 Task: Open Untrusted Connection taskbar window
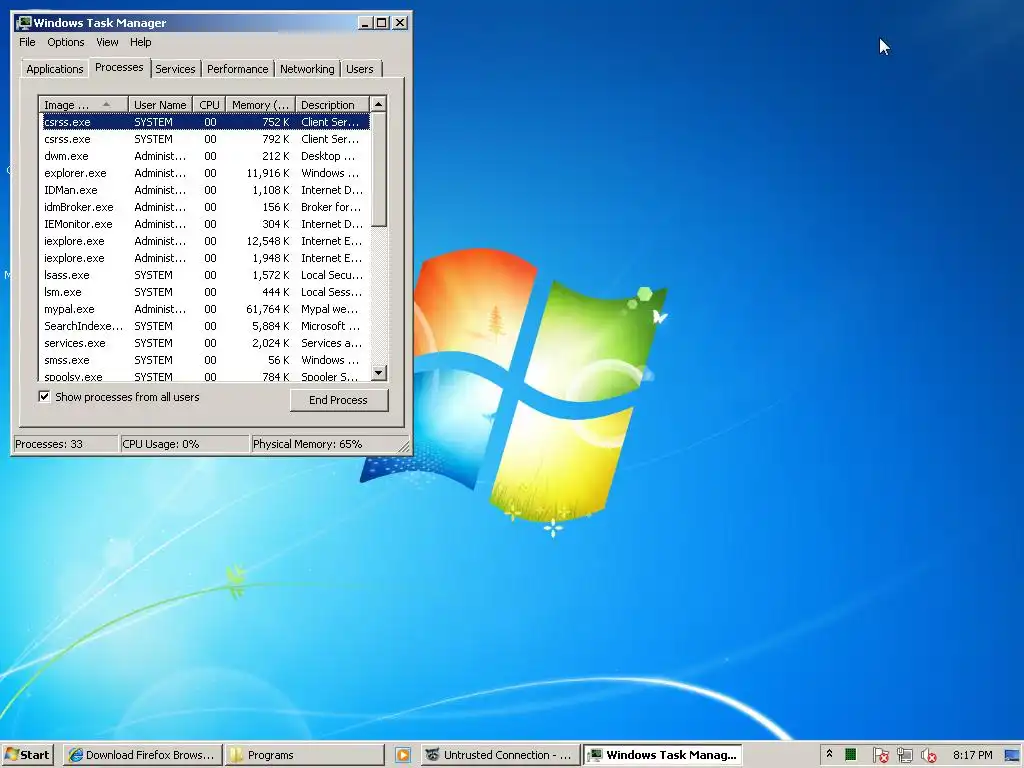(500, 755)
